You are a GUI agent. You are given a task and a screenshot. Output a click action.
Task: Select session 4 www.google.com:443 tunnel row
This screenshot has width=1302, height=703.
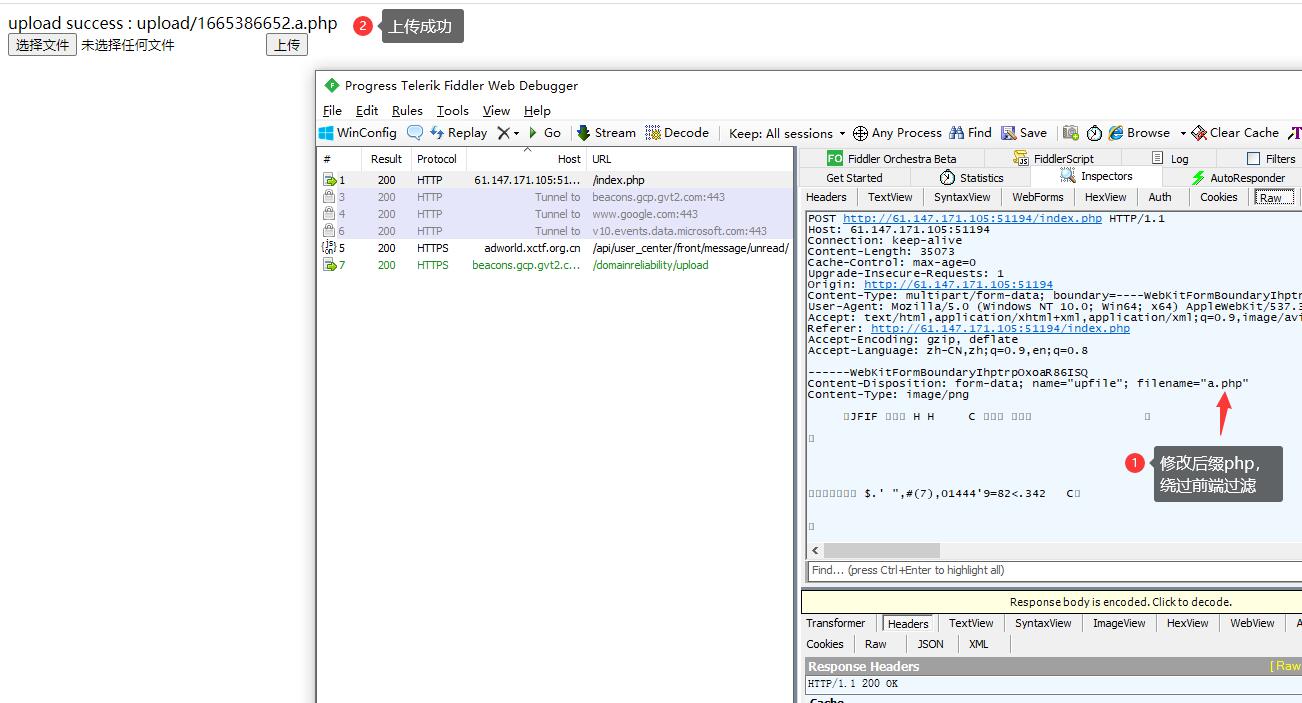pos(556,214)
